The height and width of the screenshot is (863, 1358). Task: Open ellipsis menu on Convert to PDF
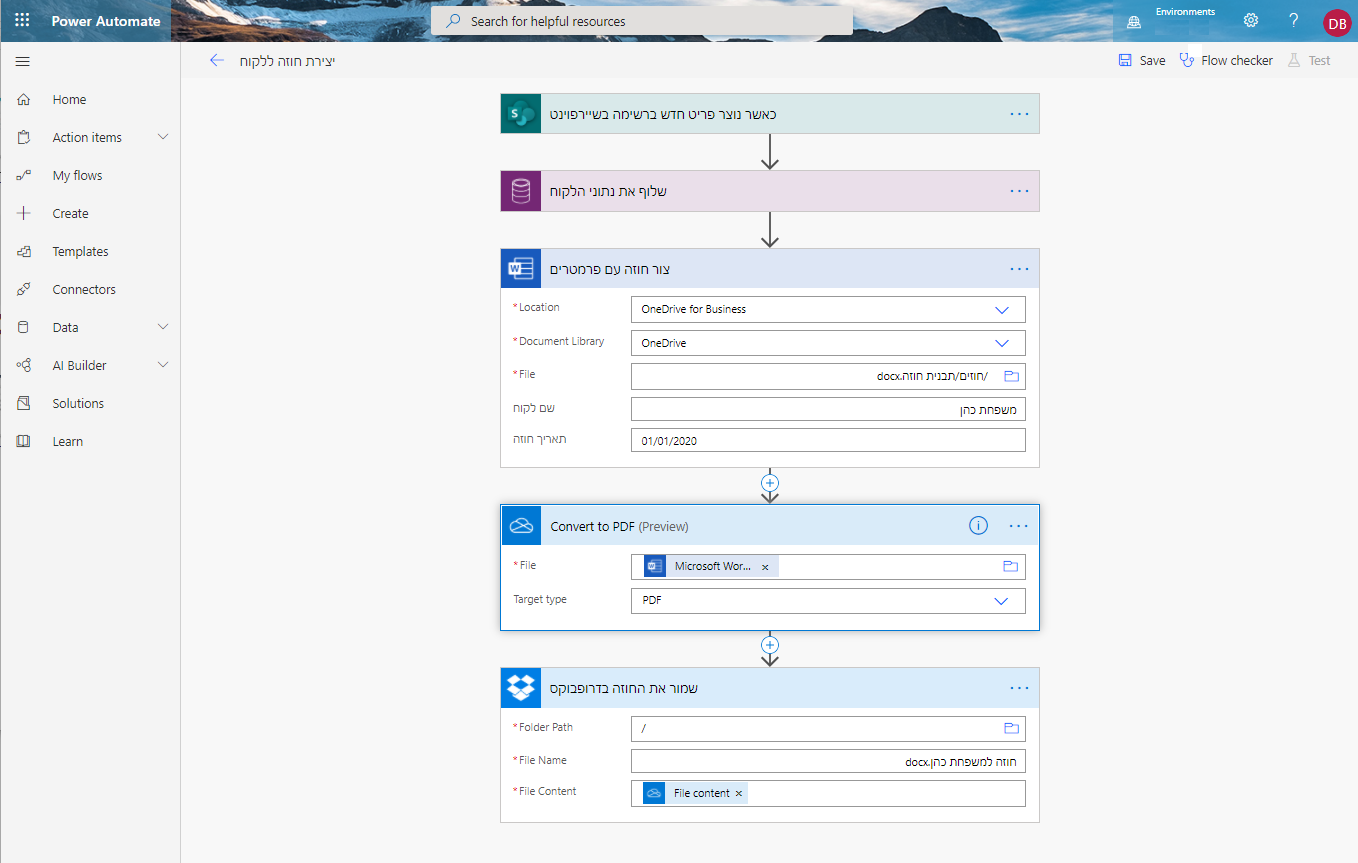click(x=1019, y=525)
